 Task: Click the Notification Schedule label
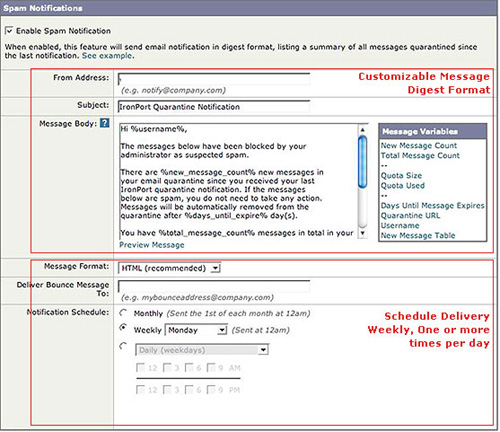click(x=68, y=312)
